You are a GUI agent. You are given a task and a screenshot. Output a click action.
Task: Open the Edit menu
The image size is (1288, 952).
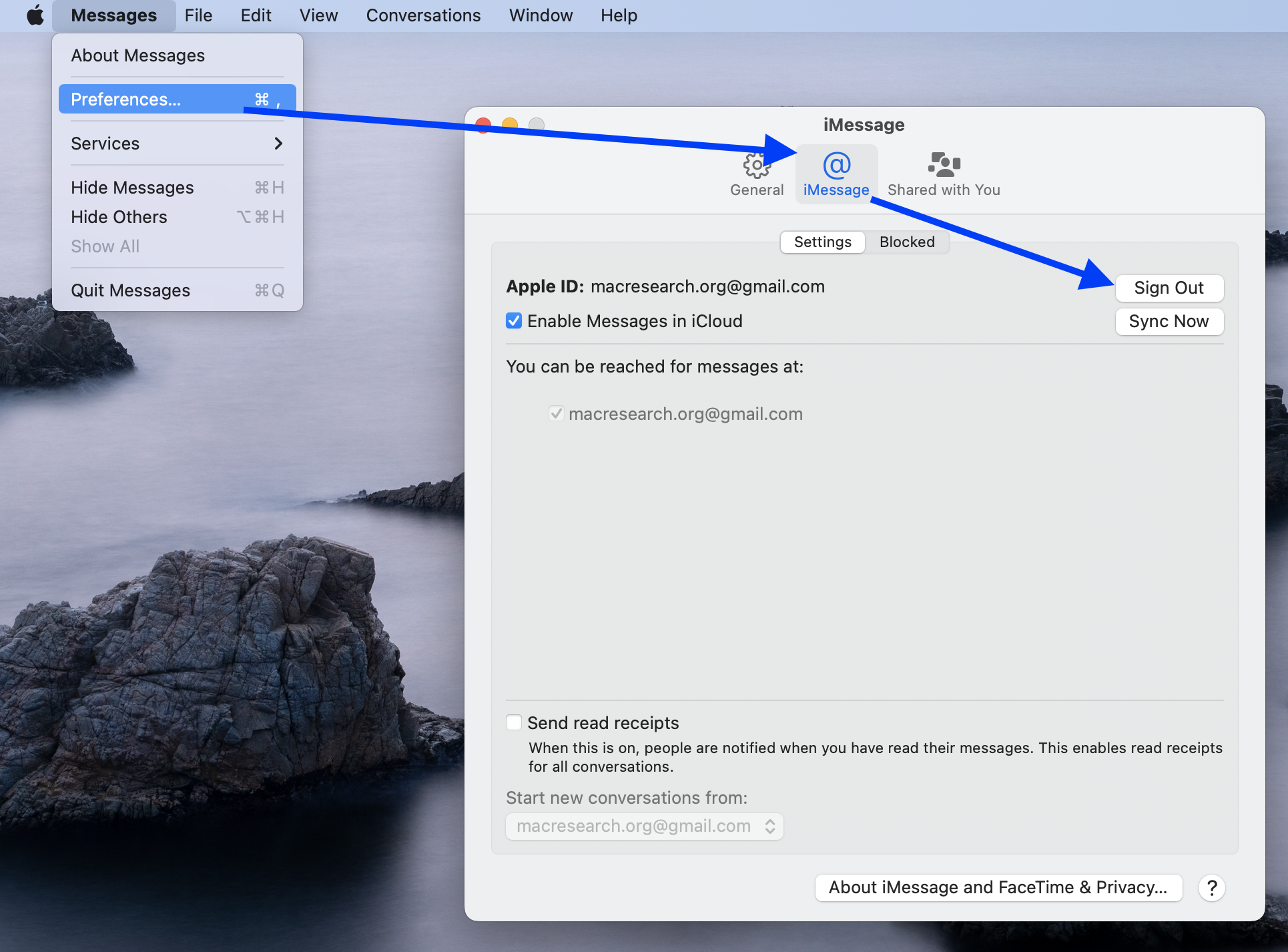tap(256, 15)
